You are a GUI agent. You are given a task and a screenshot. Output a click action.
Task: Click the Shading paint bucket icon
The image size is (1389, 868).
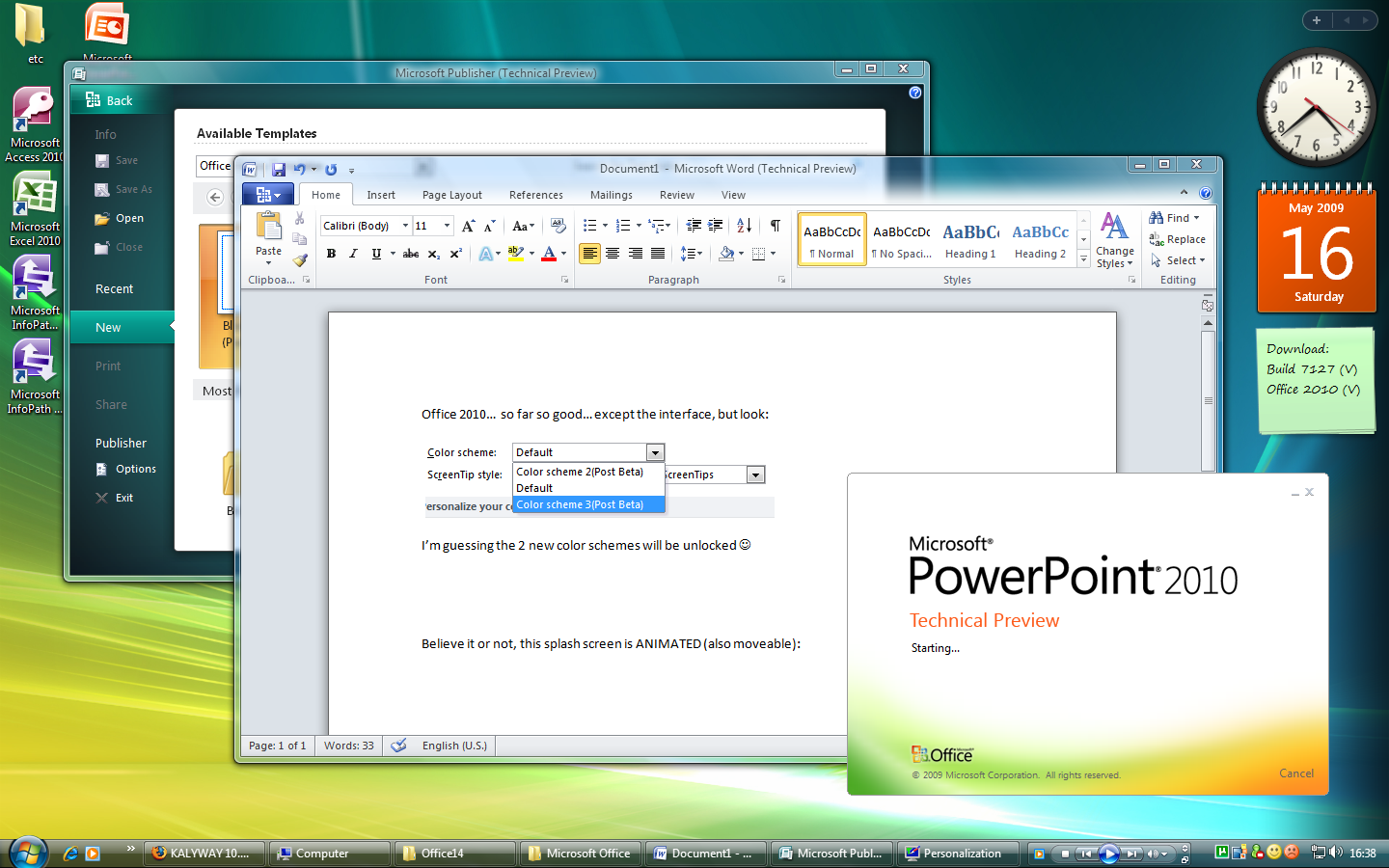(x=727, y=254)
